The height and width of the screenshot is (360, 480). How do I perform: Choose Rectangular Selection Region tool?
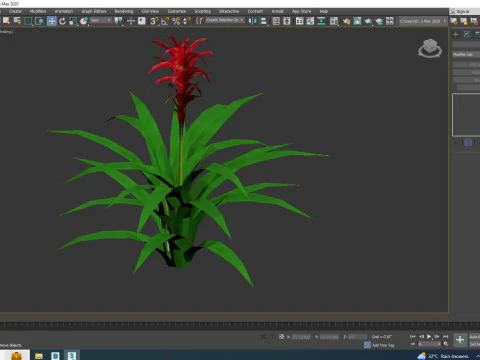pyautogui.click(x=28, y=21)
